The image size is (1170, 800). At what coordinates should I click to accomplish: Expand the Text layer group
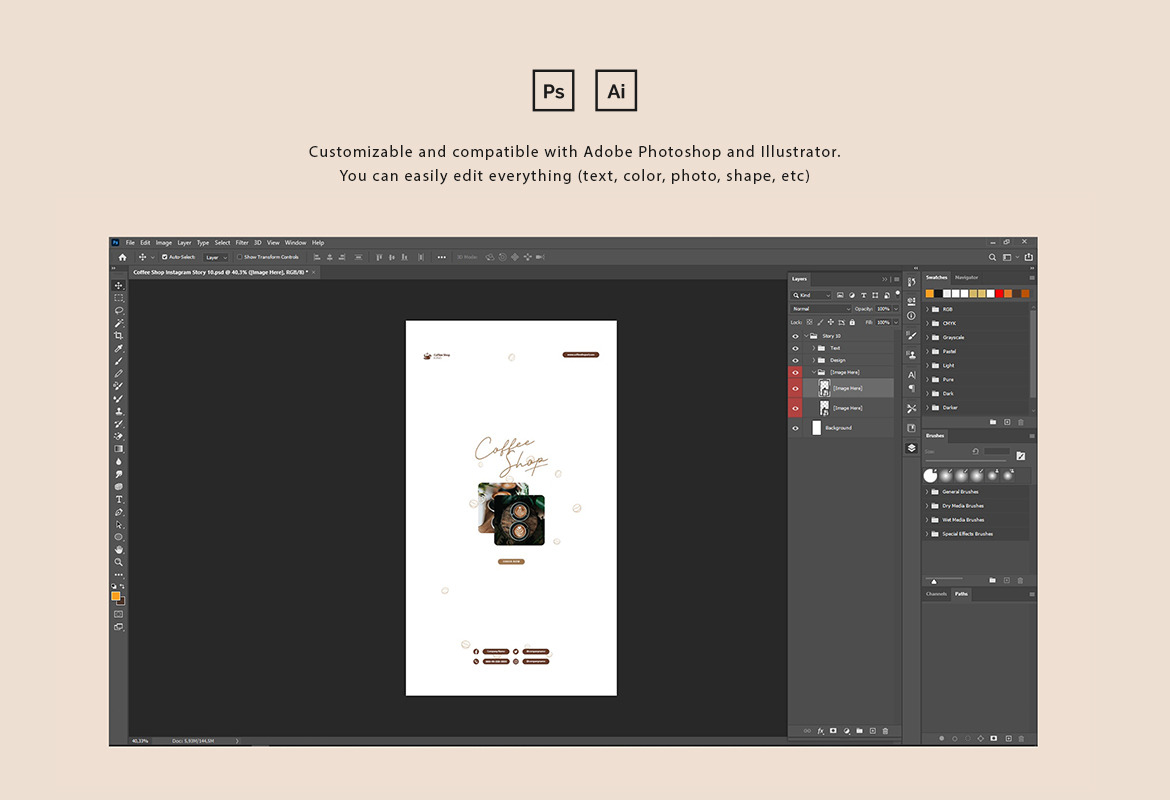pyautogui.click(x=814, y=348)
